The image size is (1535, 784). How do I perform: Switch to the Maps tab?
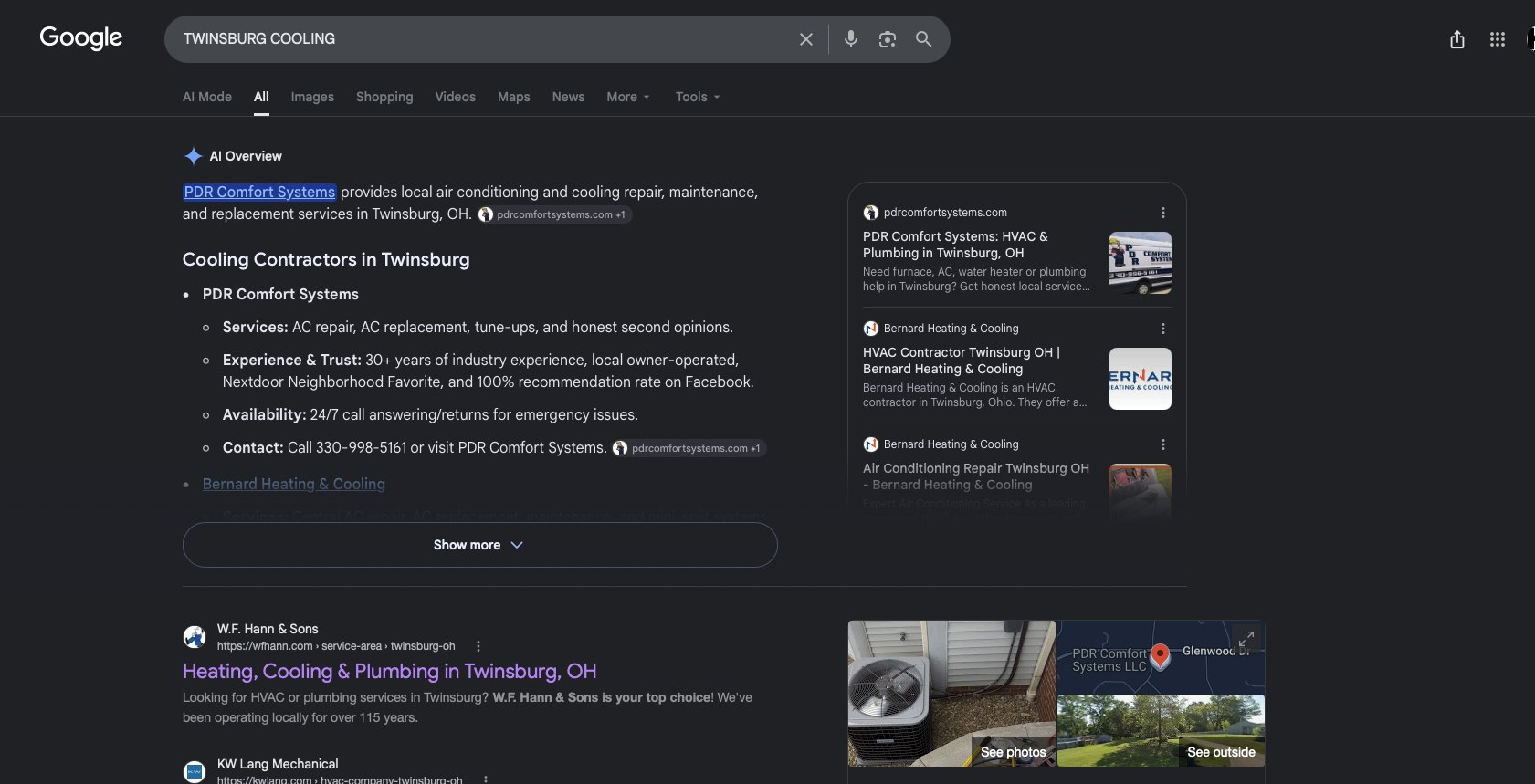[x=514, y=97]
